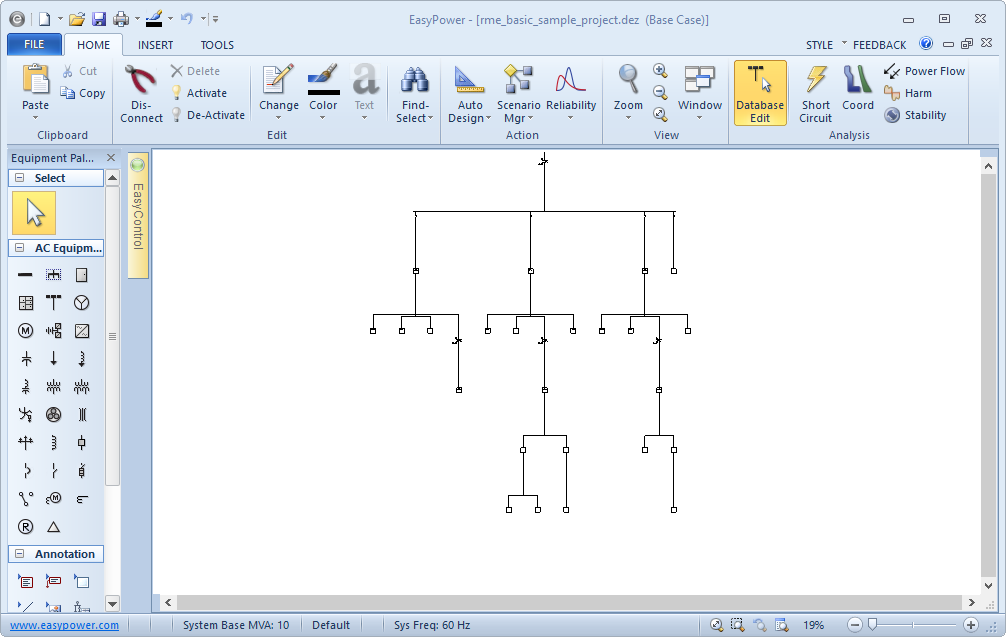This screenshot has height=637, width=1006.
Task: Switch to the INSERT ribbon tab
Action: coord(155,45)
